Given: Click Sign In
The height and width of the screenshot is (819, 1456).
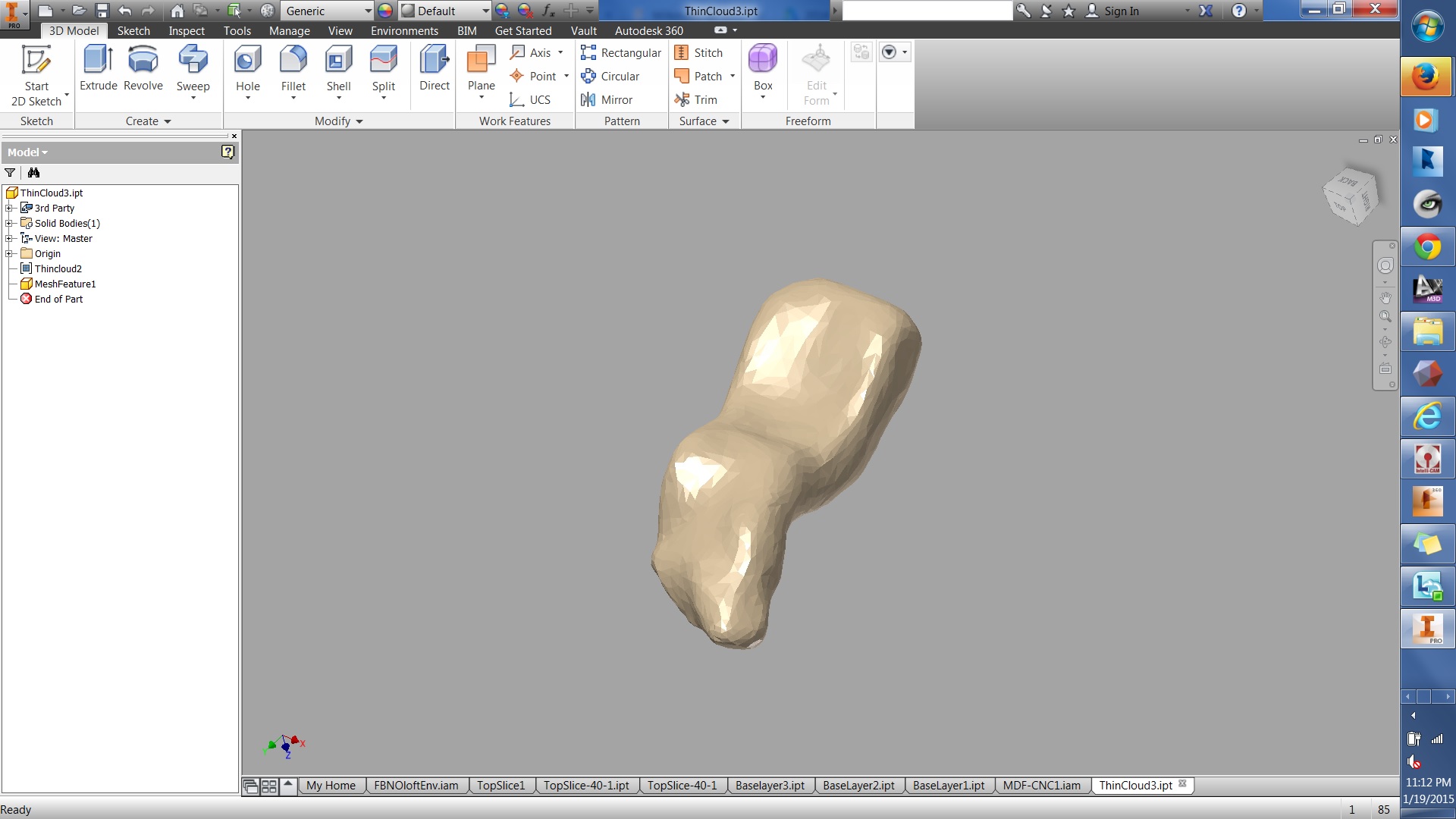Looking at the screenshot, I should 1112,11.
